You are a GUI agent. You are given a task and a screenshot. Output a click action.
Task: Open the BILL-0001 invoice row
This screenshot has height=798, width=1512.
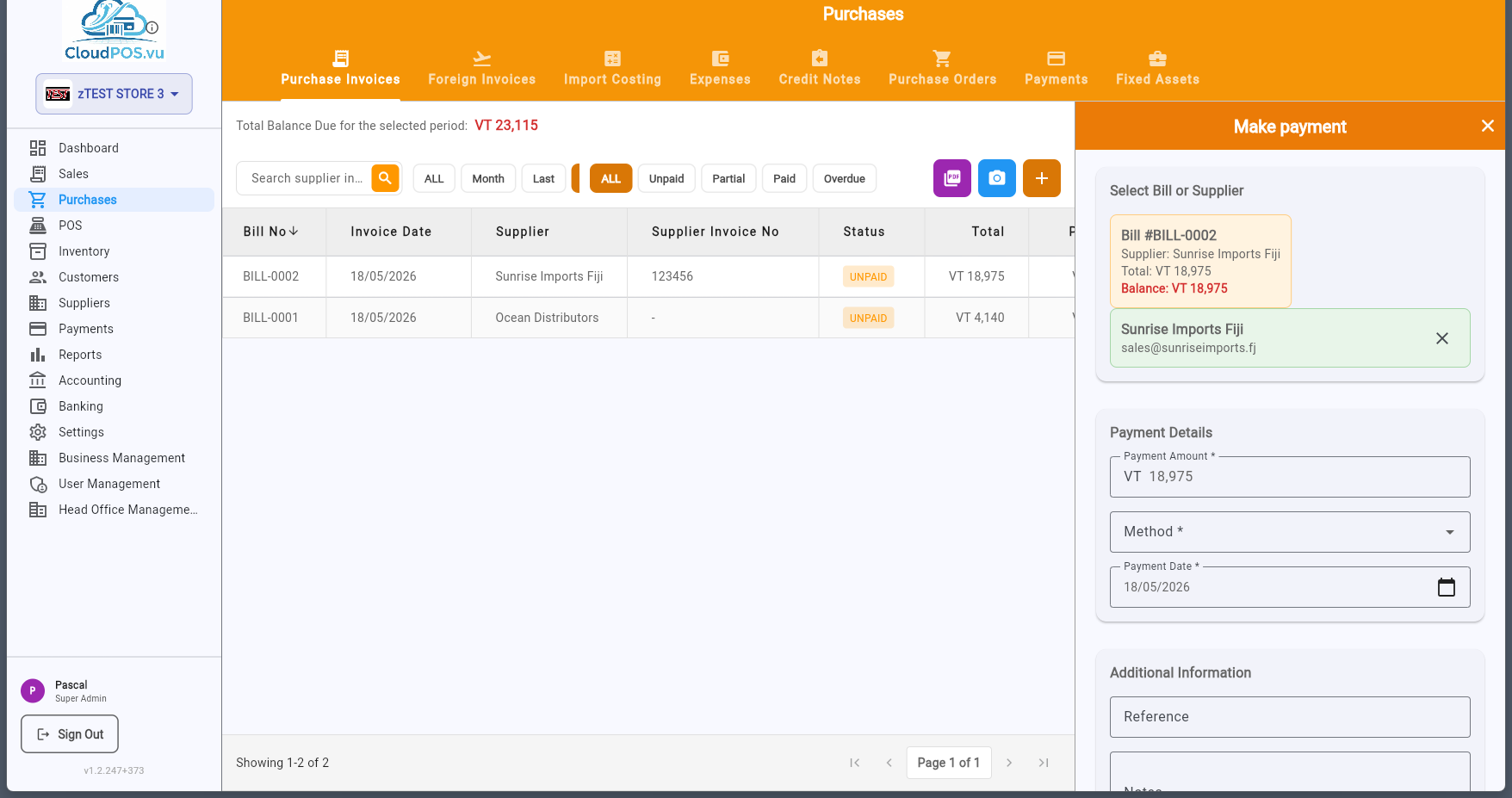pyautogui.click(x=648, y=318)
